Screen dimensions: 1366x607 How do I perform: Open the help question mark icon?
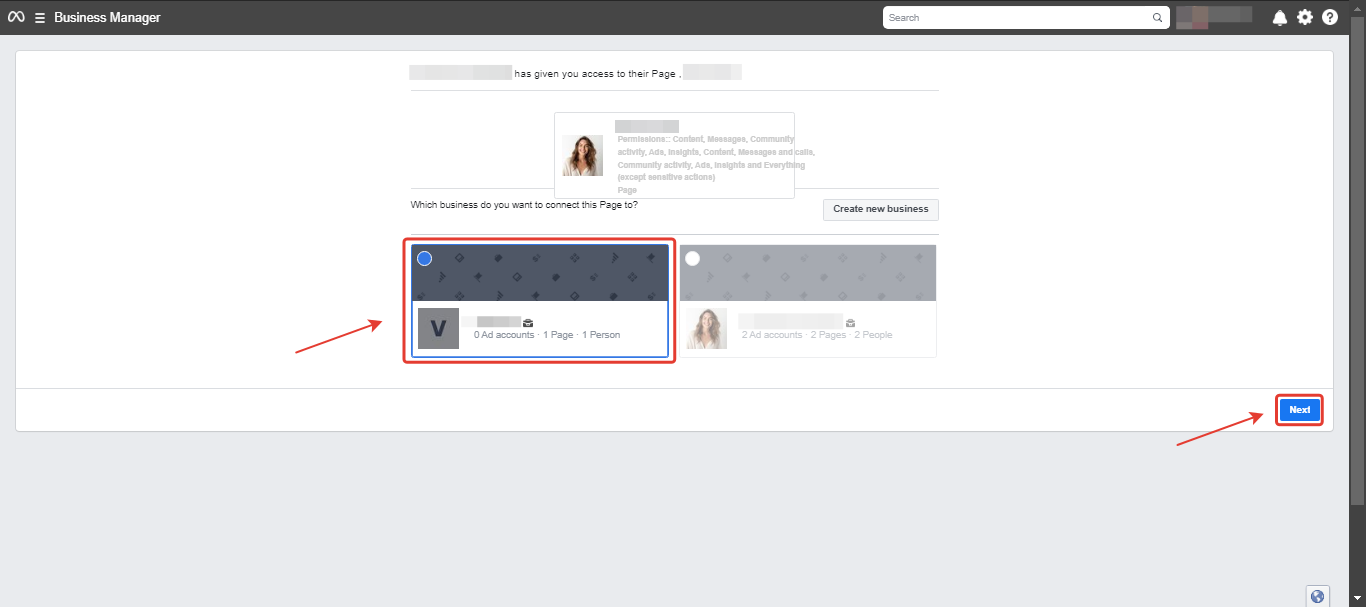click(x=1330, y=17)
